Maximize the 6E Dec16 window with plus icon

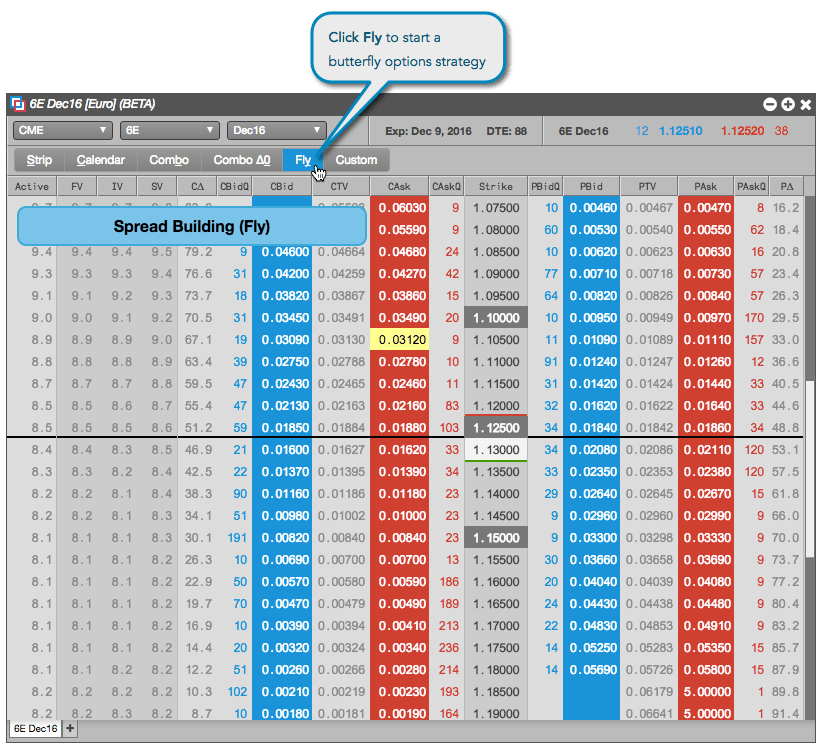coord(787,104)
